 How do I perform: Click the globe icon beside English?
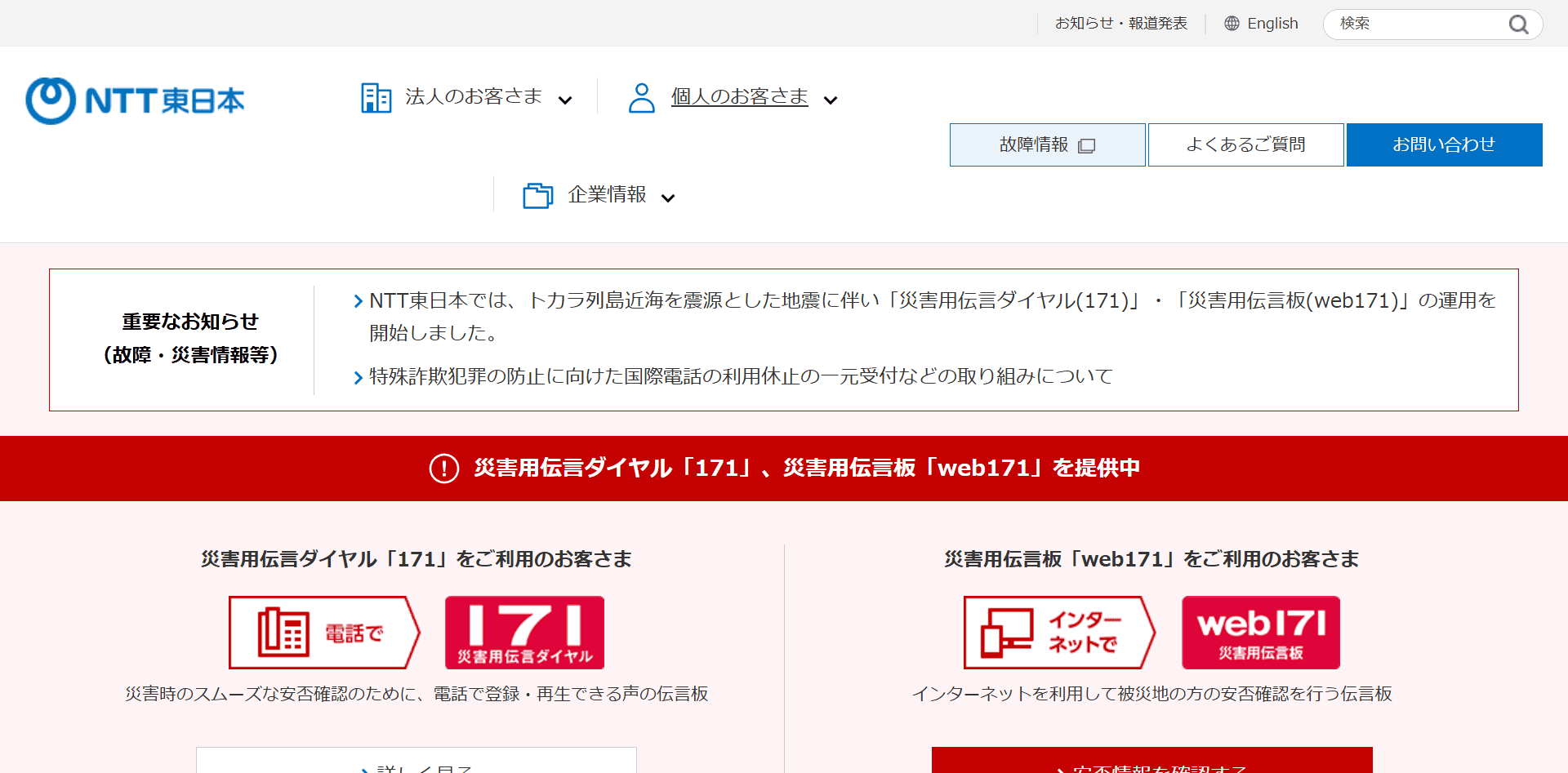coord(1232,24)
